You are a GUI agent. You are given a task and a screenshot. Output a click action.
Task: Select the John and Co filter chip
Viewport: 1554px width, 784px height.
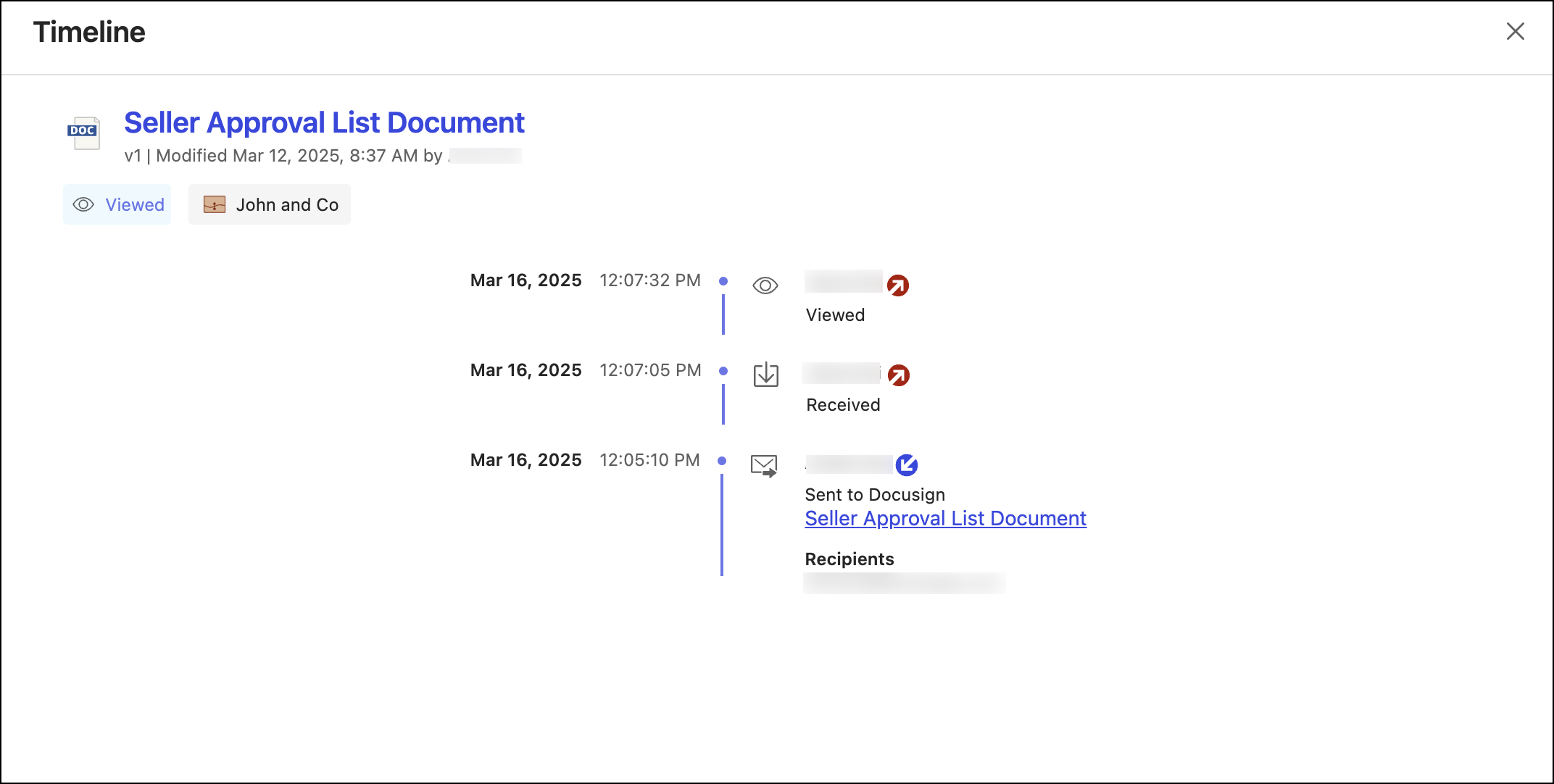click(270, 204)
